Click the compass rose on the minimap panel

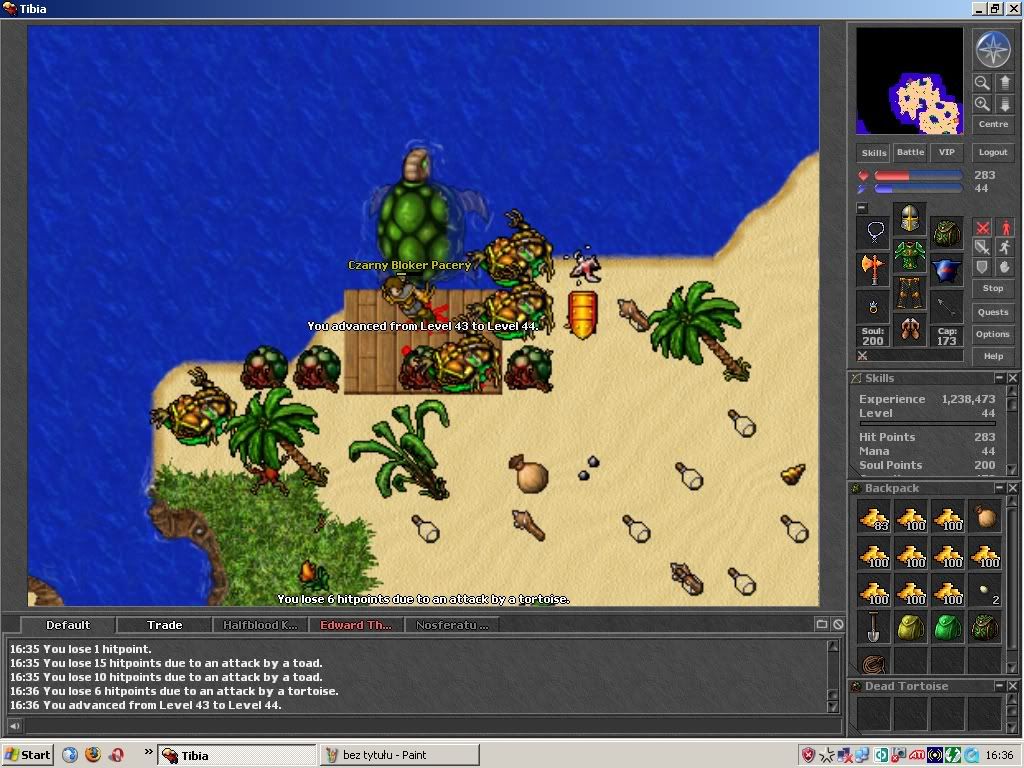(x=993, y=50)
